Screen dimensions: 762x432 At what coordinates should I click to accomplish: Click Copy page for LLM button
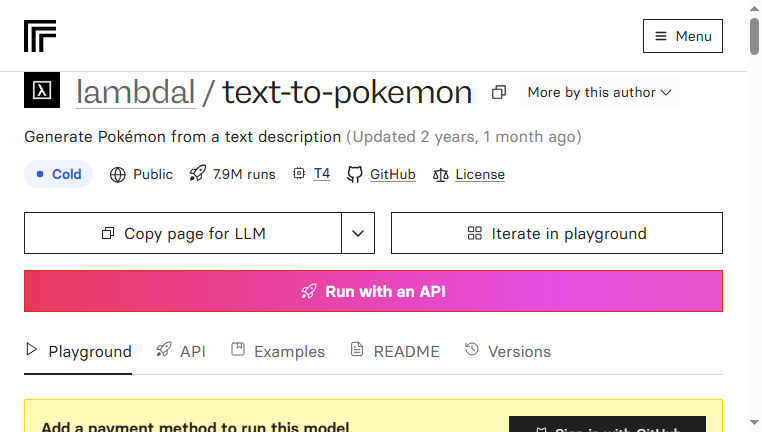(183, 233)
